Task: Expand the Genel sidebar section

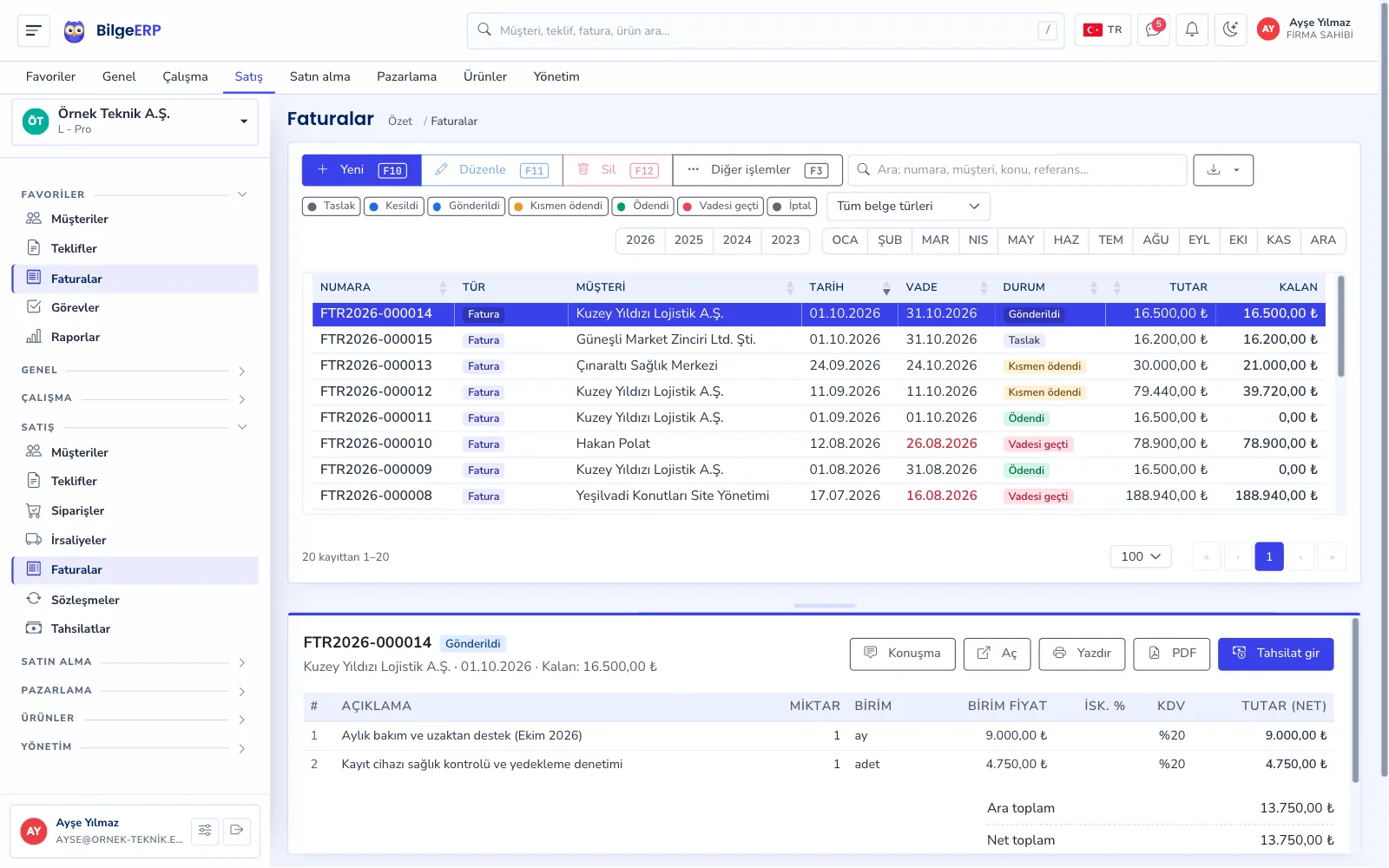Action: [135, 371]
